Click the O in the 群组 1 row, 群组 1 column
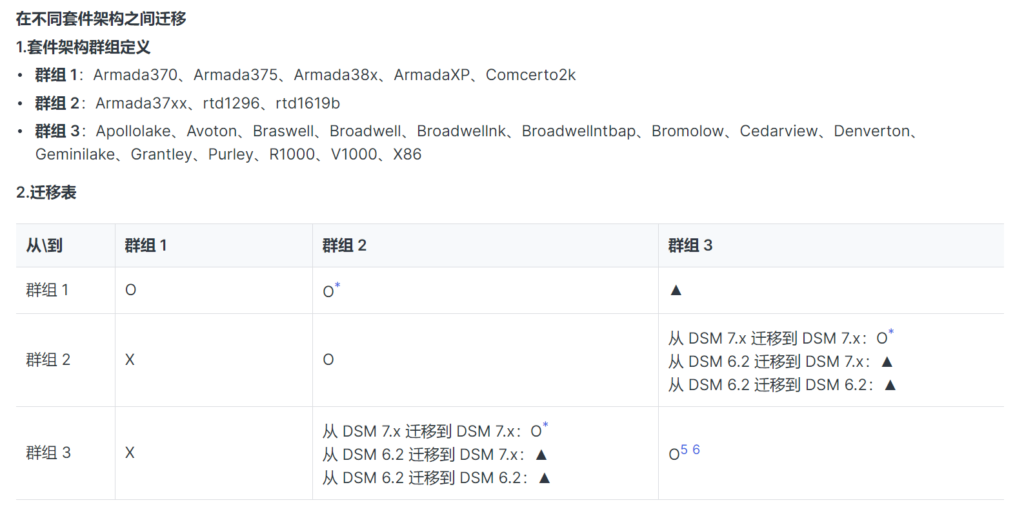This screenshot has height=507, width=1024. [130, 290]
